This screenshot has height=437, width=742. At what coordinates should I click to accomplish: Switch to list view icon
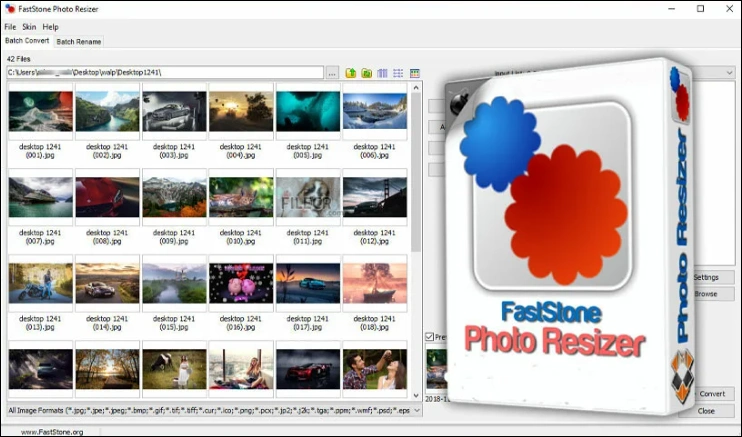[398, 73]
